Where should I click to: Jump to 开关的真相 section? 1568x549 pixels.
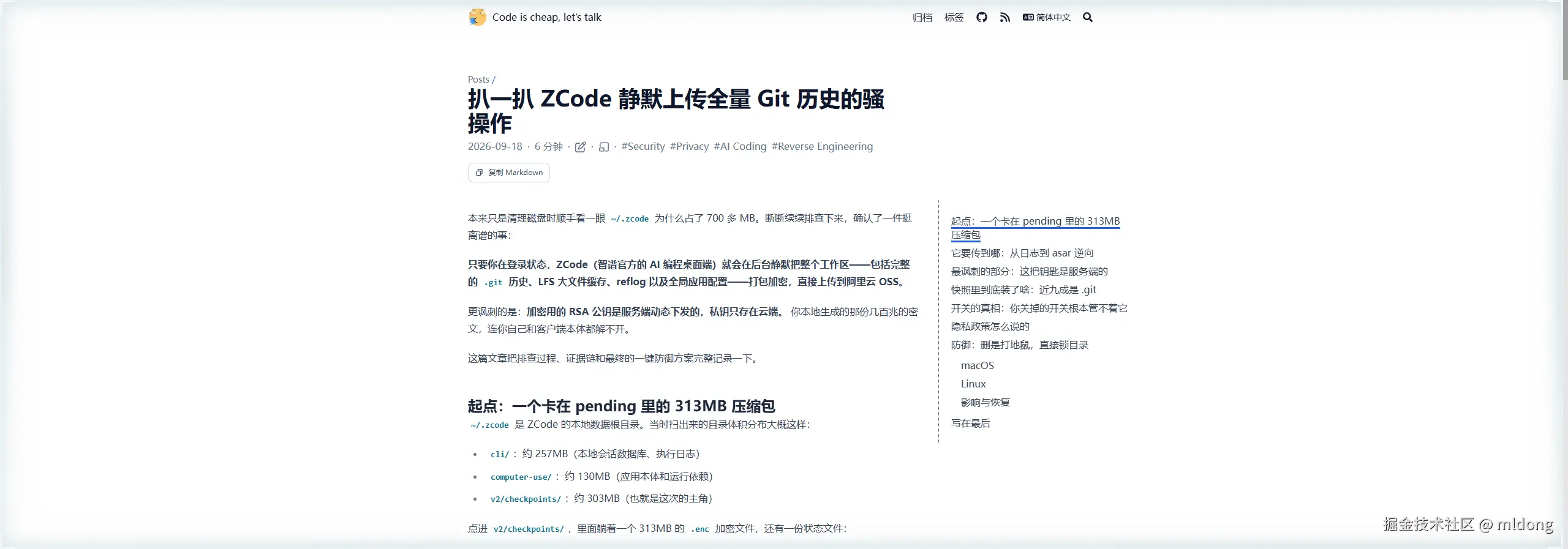coord(1039,308)
